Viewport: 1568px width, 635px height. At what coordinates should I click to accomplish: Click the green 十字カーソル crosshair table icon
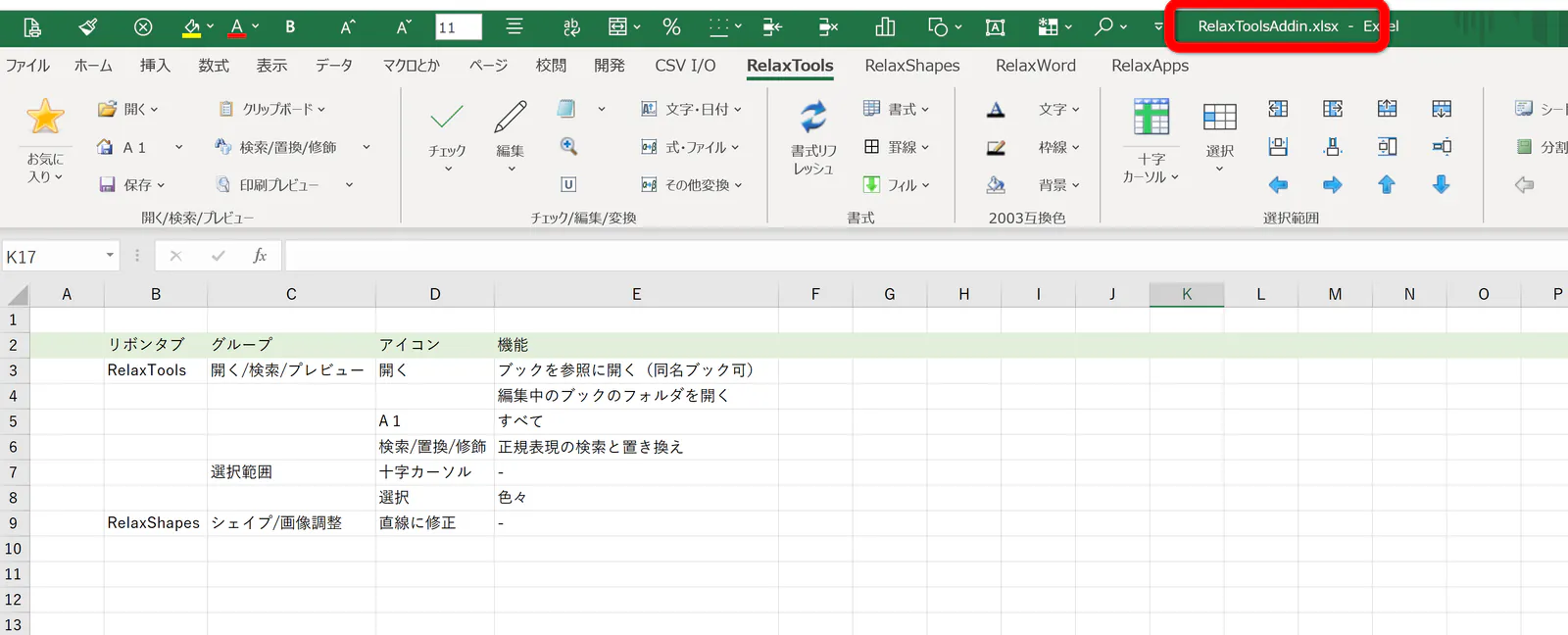click(x=1151, y=117)
